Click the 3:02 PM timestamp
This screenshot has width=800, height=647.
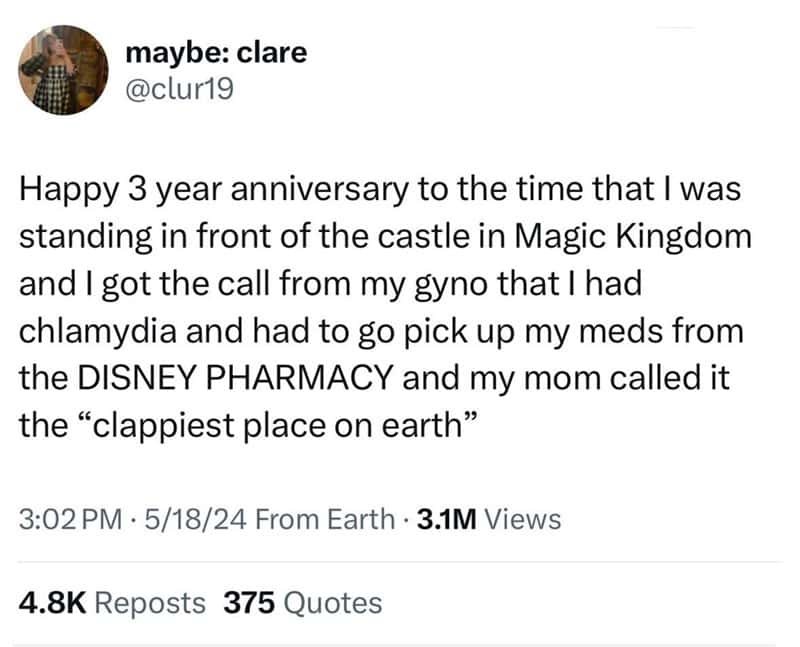coord(70,519)
